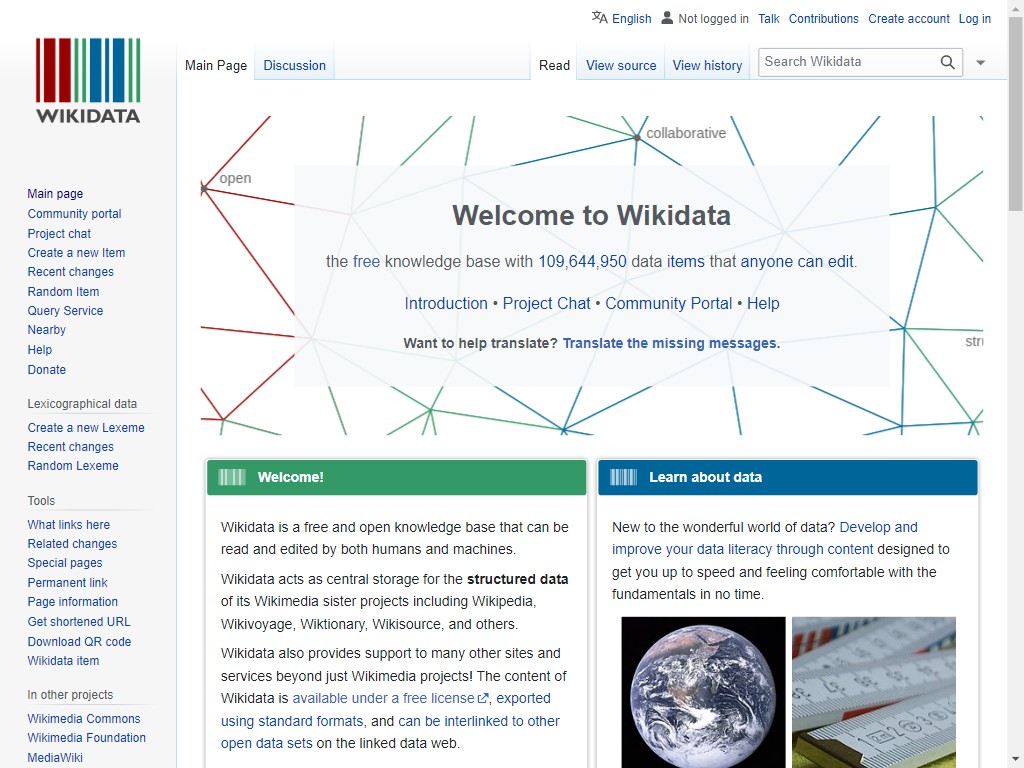Click Translate the missing messages link
This screenshot has width=1024, height=768.
(x=671, y=343)
